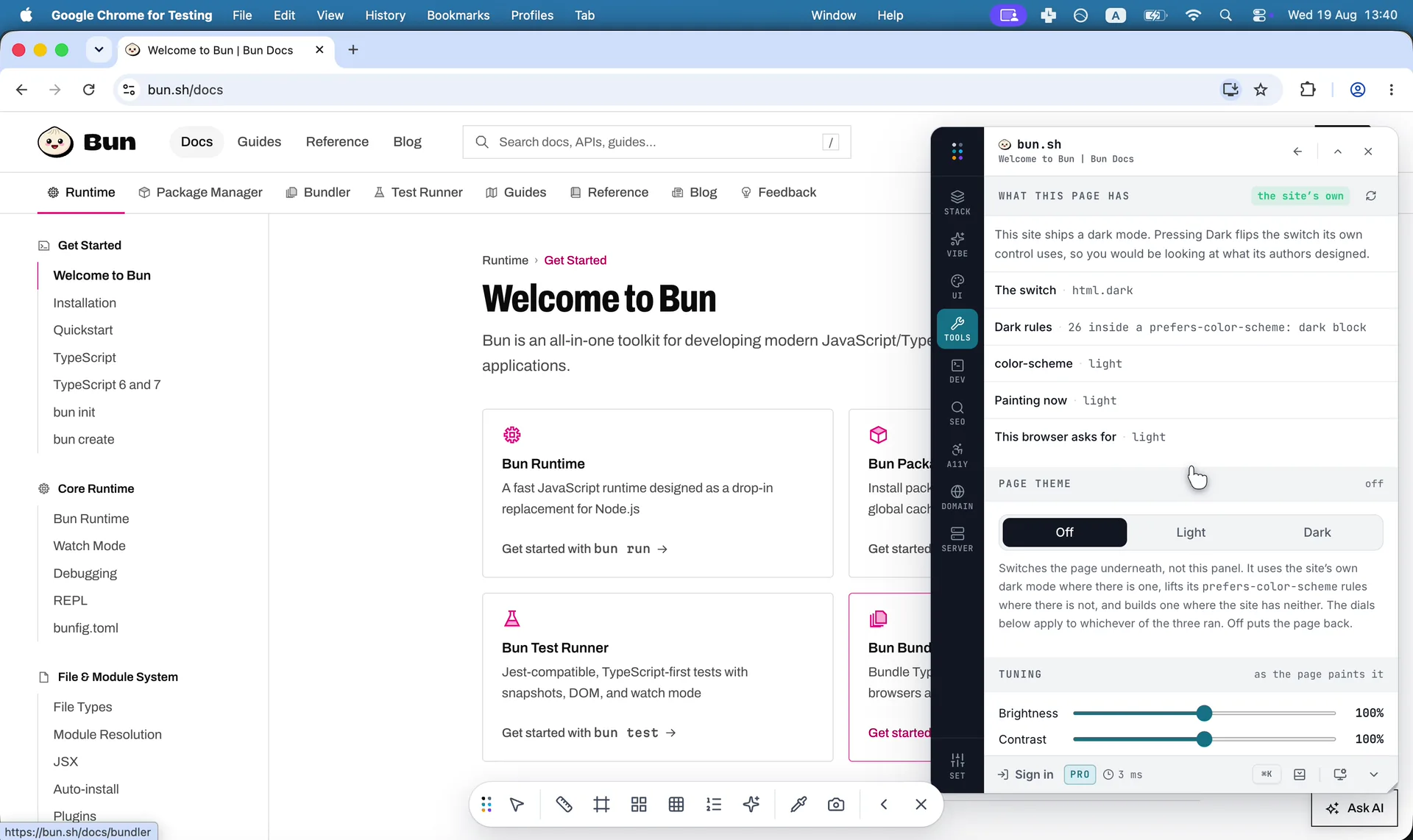The image size is (1413, 840).
Task: Open the SEO panel in the extension sidebar
Action: pyautogui.click(x=957, y=413)
